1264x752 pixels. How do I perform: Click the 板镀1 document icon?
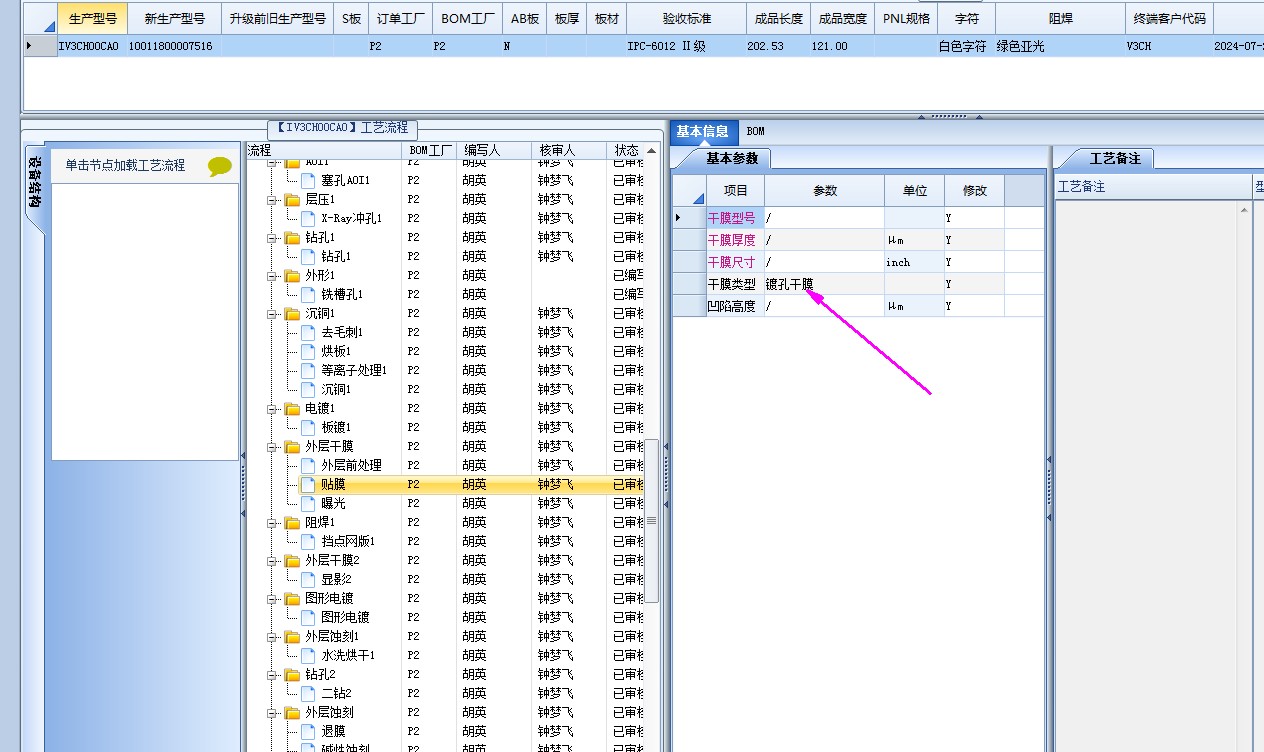pos(308,427)
